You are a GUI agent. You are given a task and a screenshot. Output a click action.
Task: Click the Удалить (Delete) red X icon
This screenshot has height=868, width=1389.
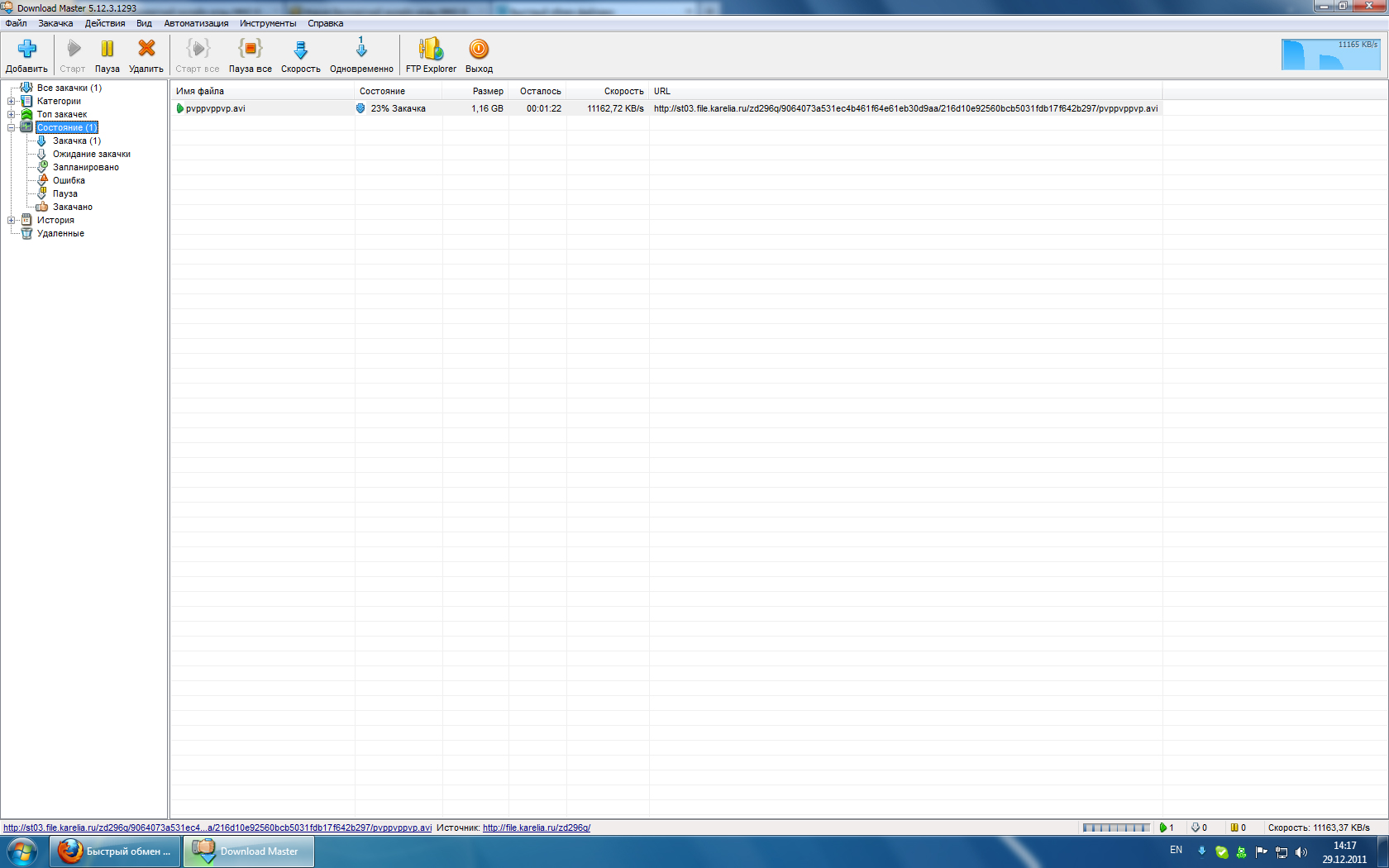pos(146,50)
